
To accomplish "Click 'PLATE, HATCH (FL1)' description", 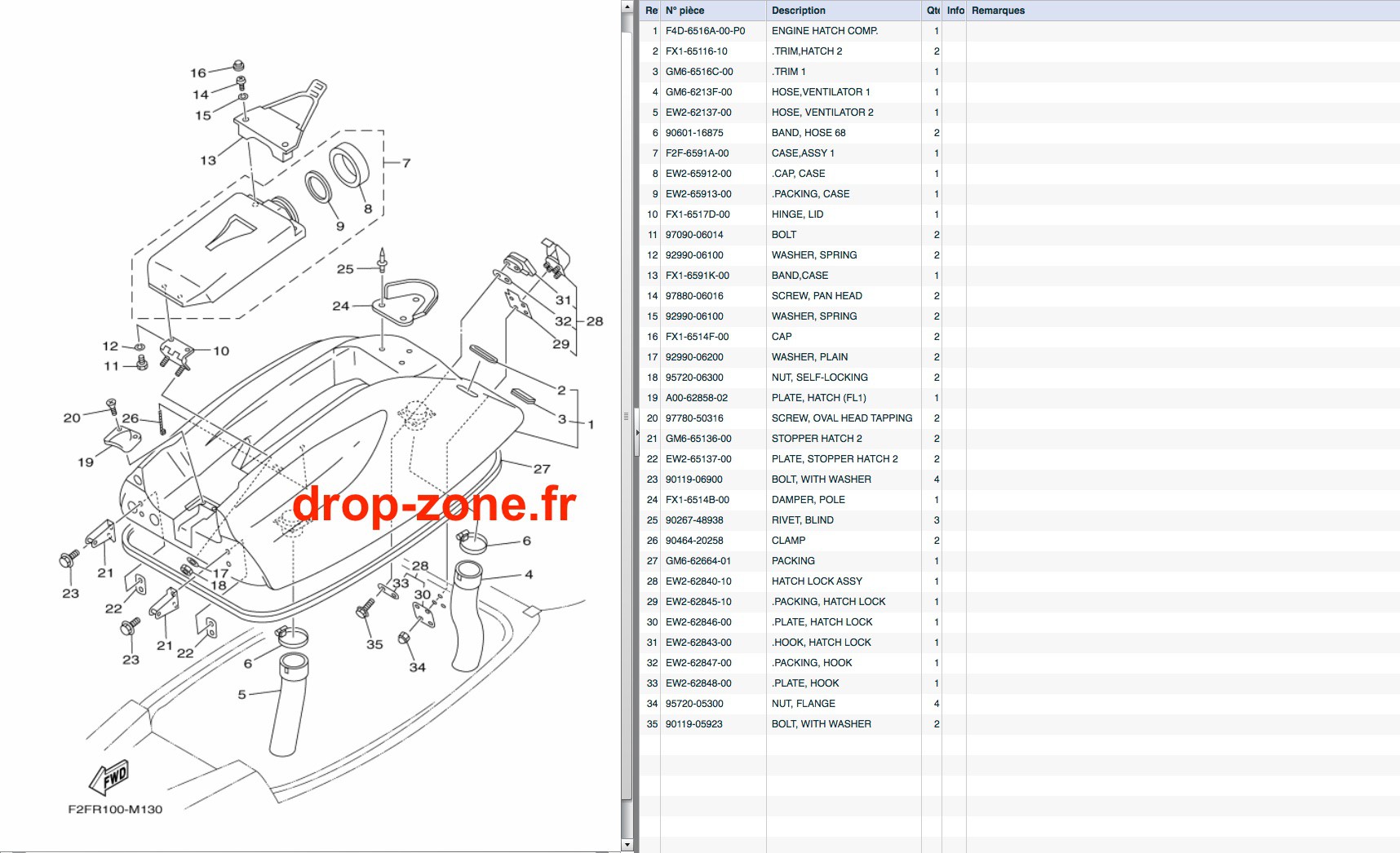I will [819, 398].
